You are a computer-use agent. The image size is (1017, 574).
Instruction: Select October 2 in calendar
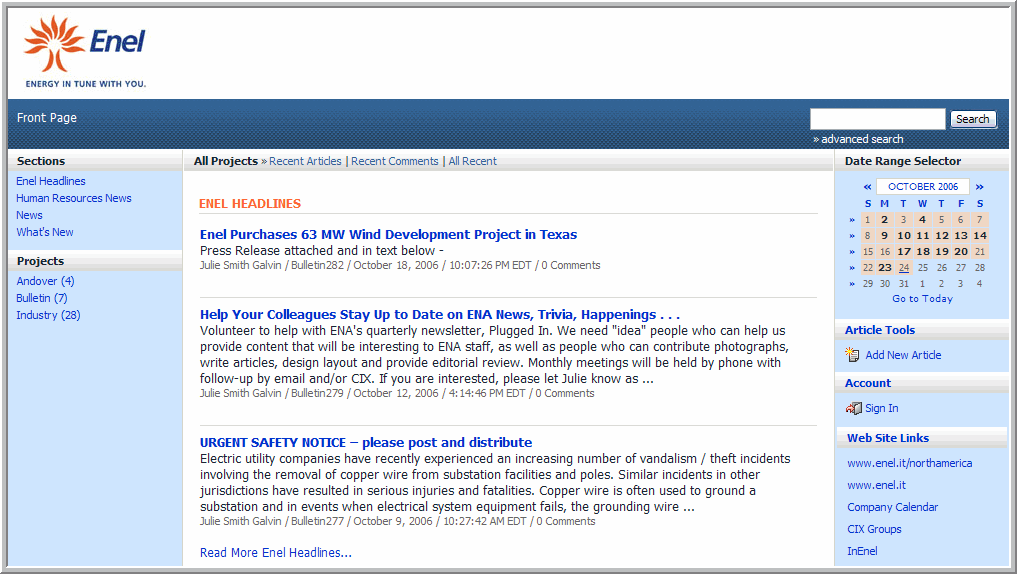pos(885,220)
